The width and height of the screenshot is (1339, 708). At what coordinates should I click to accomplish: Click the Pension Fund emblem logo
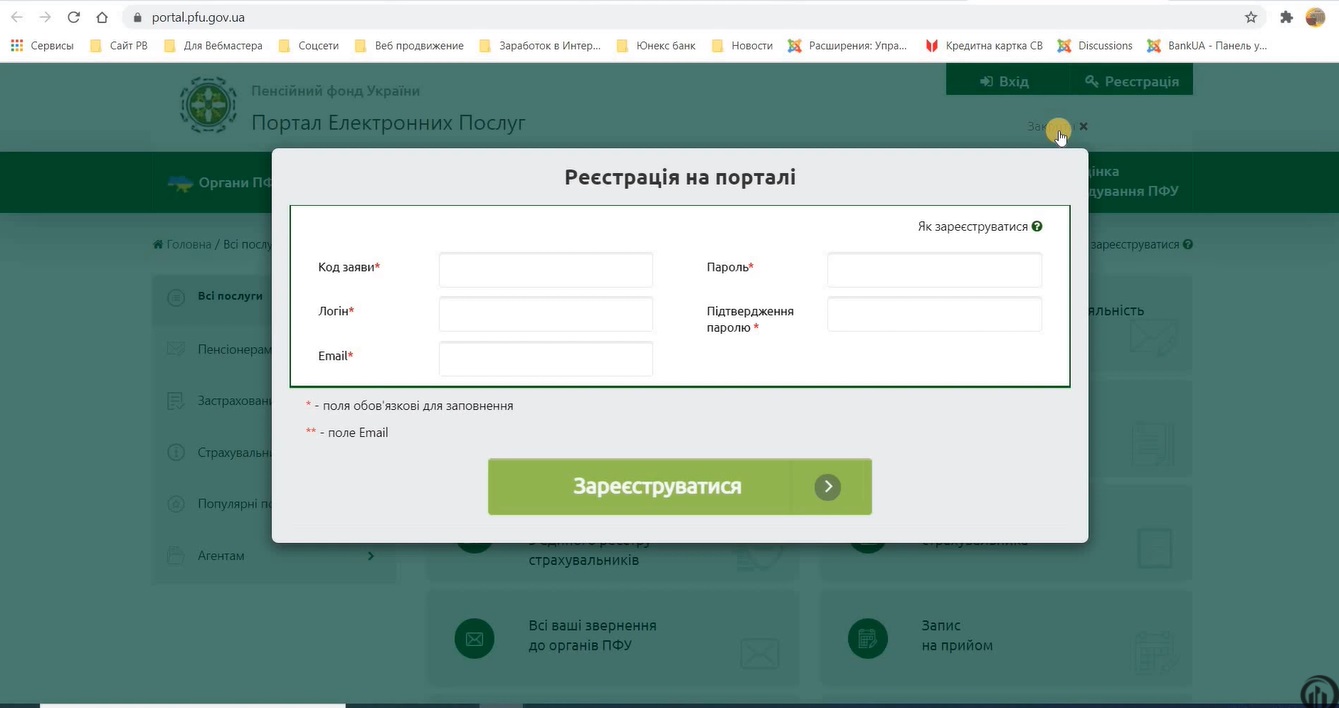(x=207, y=103)
